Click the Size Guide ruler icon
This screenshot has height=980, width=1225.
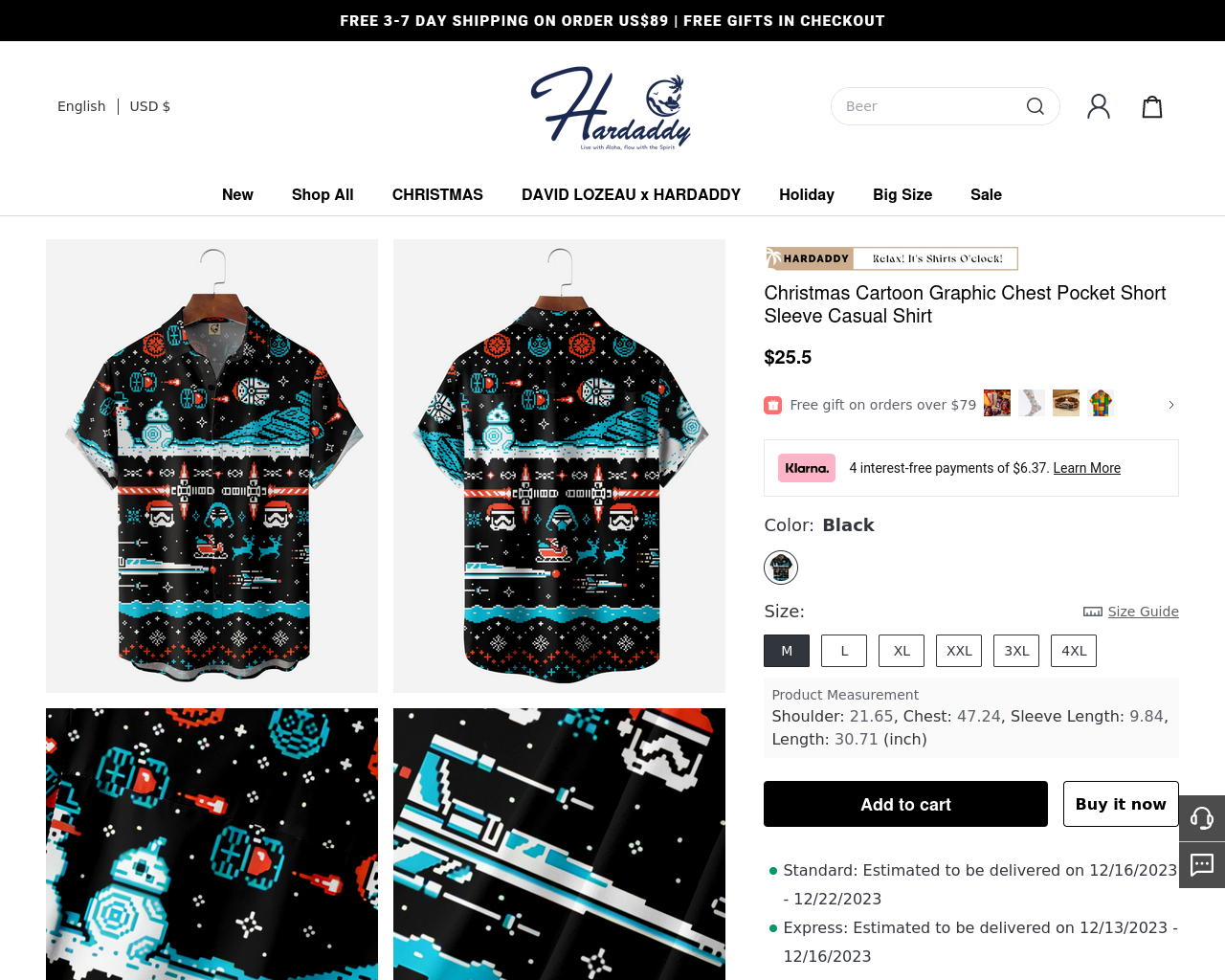pyautogui.click(x=1093, y=612)
